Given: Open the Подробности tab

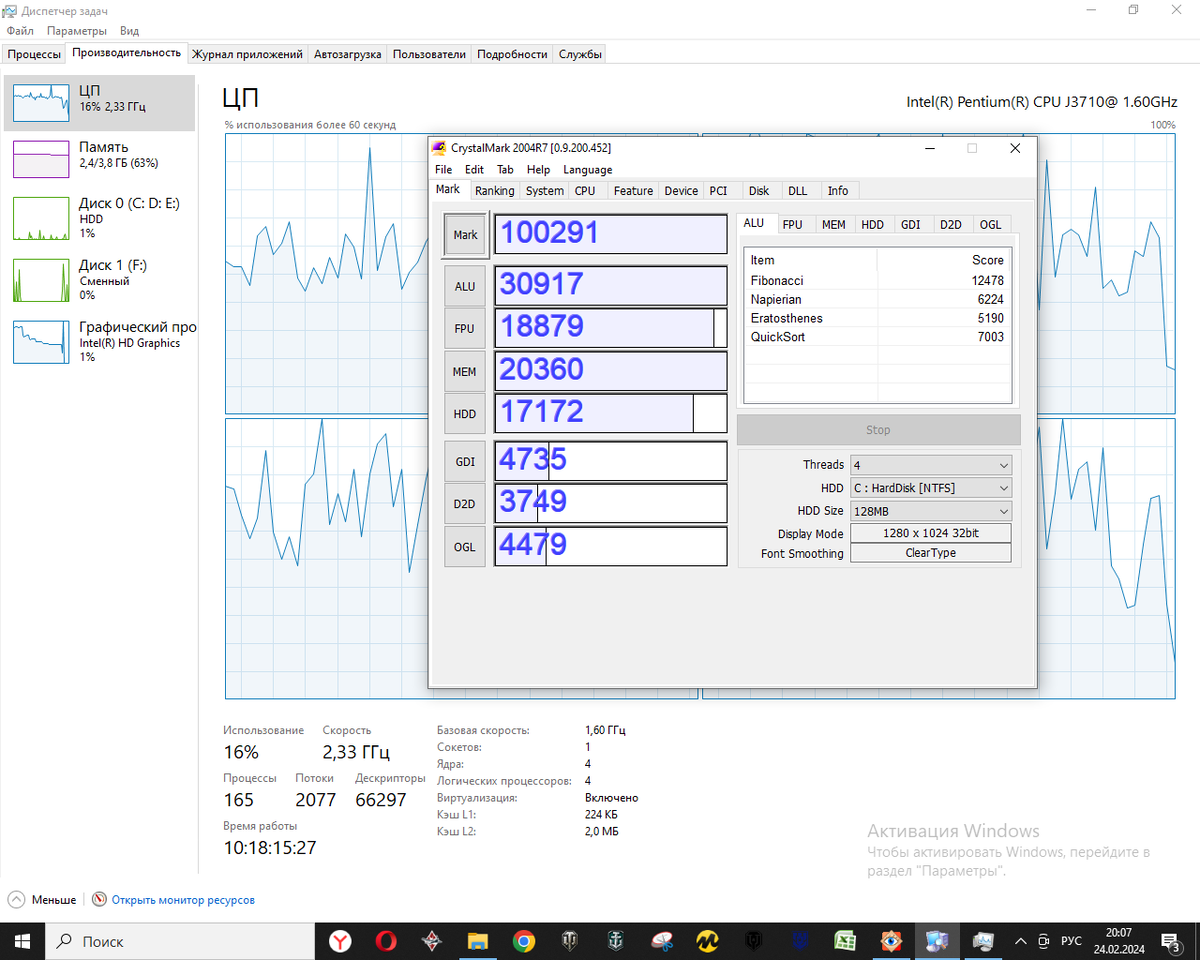Looking at the screenshot, I should 512,54.
